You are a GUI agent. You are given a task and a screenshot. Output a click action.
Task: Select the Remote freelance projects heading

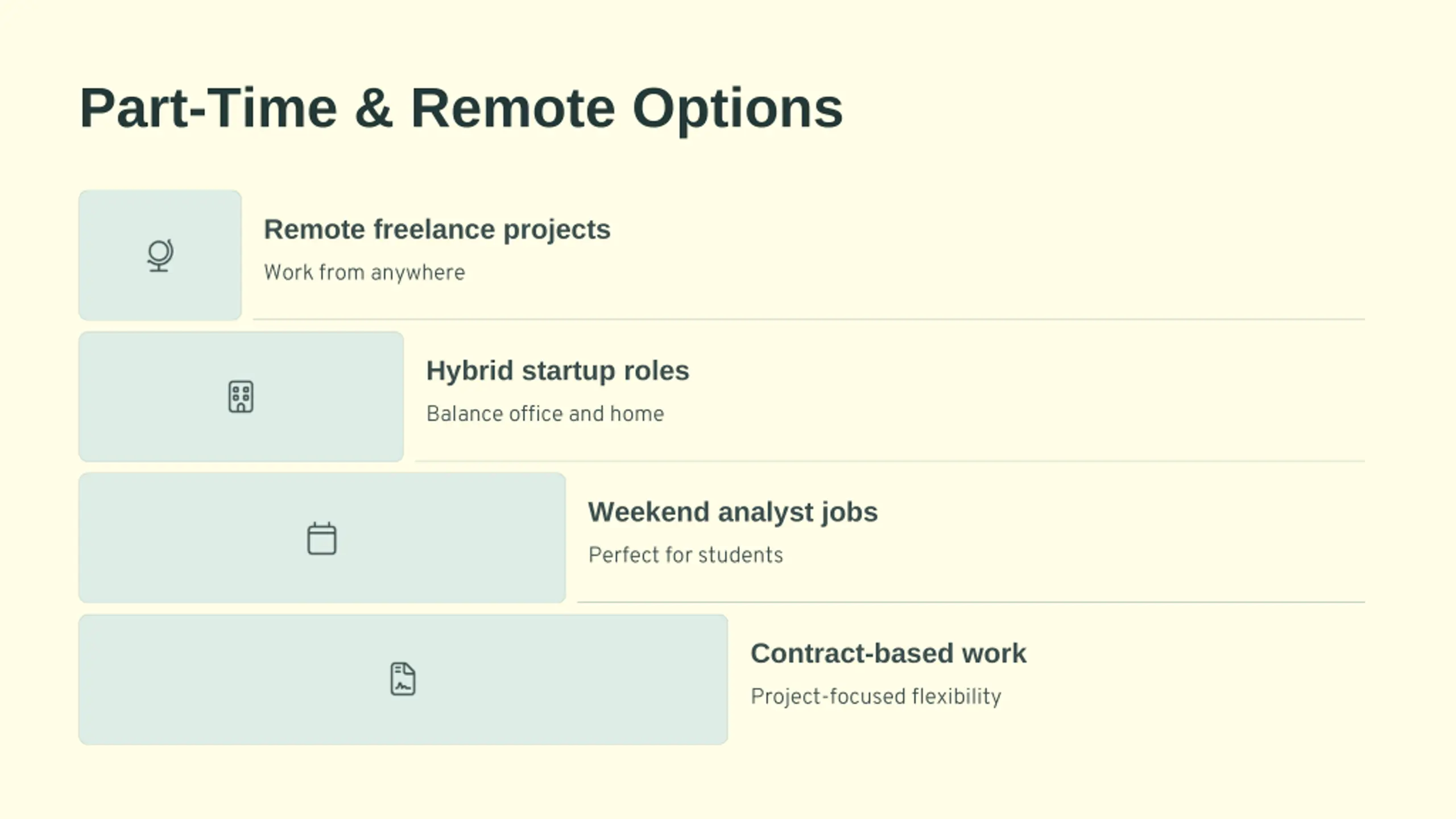click(437, 230)
